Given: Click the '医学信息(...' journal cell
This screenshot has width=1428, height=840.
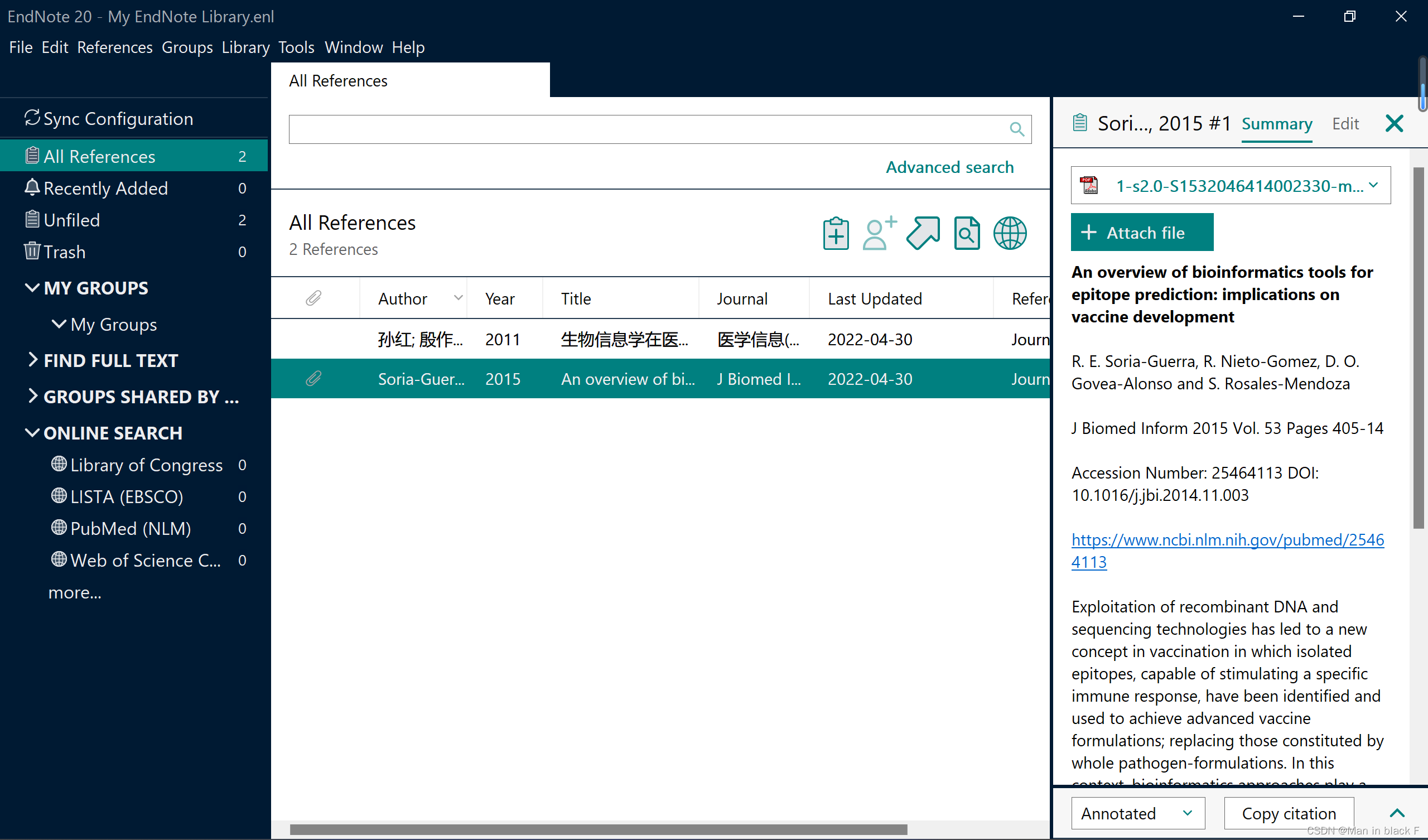Looking at the screenshot, I should (758, 339).
